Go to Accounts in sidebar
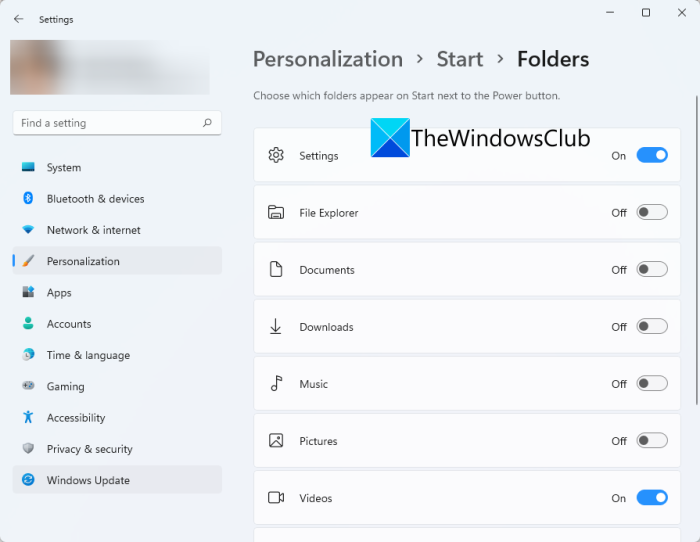Image resolution: width=700 pixels, height=542 pixels. (x=69, y=324)
